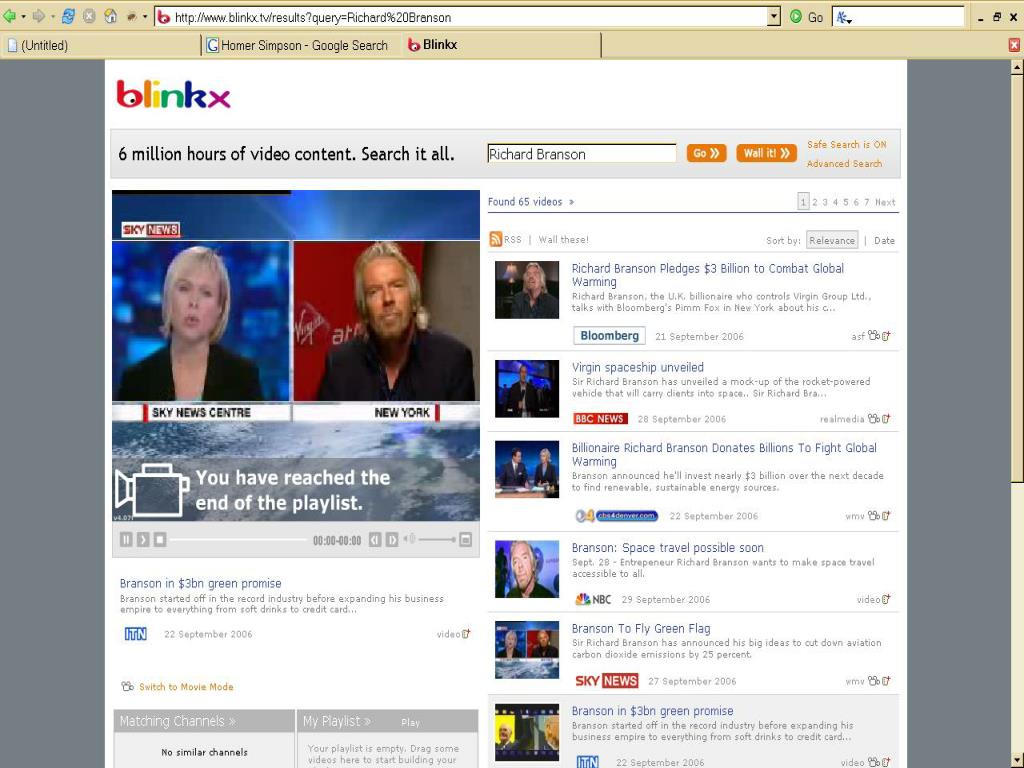
Task: Click the SKY NEWS logo in results list
Action: coord(606,680)
